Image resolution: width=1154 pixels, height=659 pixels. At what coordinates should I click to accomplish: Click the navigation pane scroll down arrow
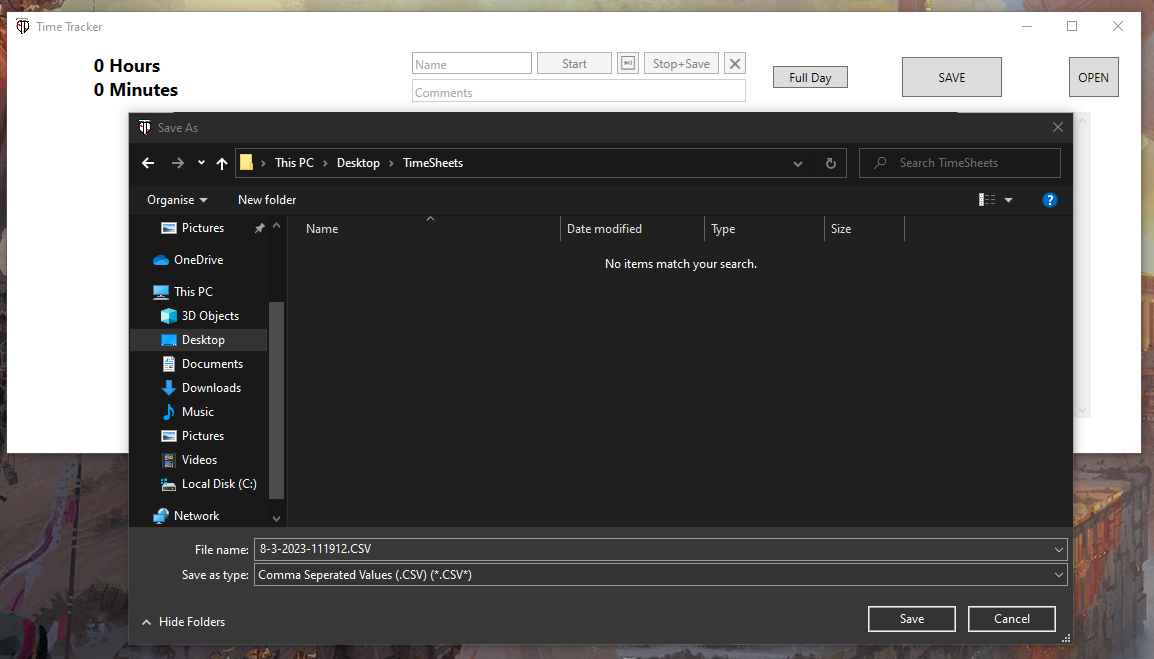(276, 518)
